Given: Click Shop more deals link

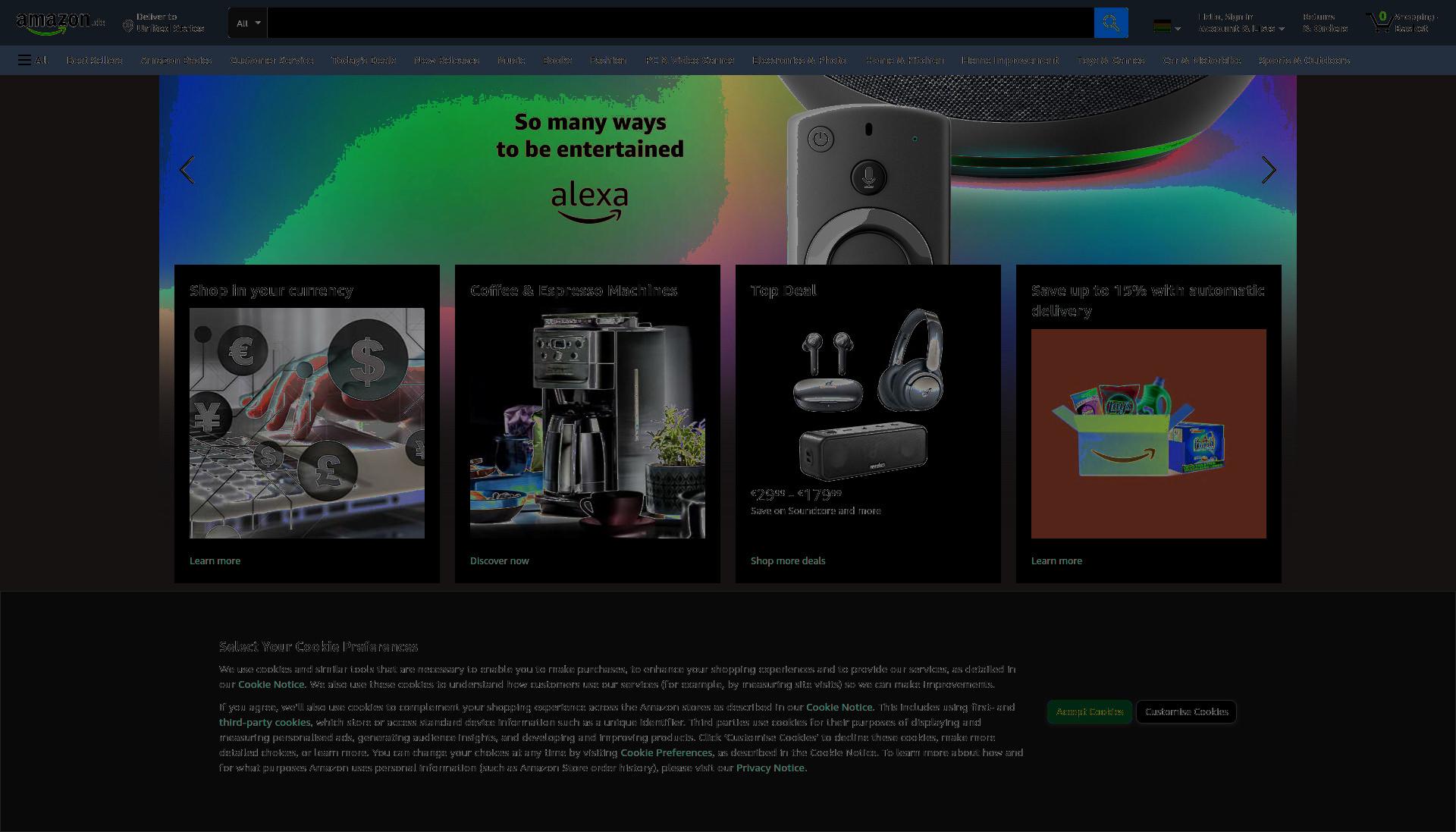Looking at the screenshot, I should tap(788, 561).
